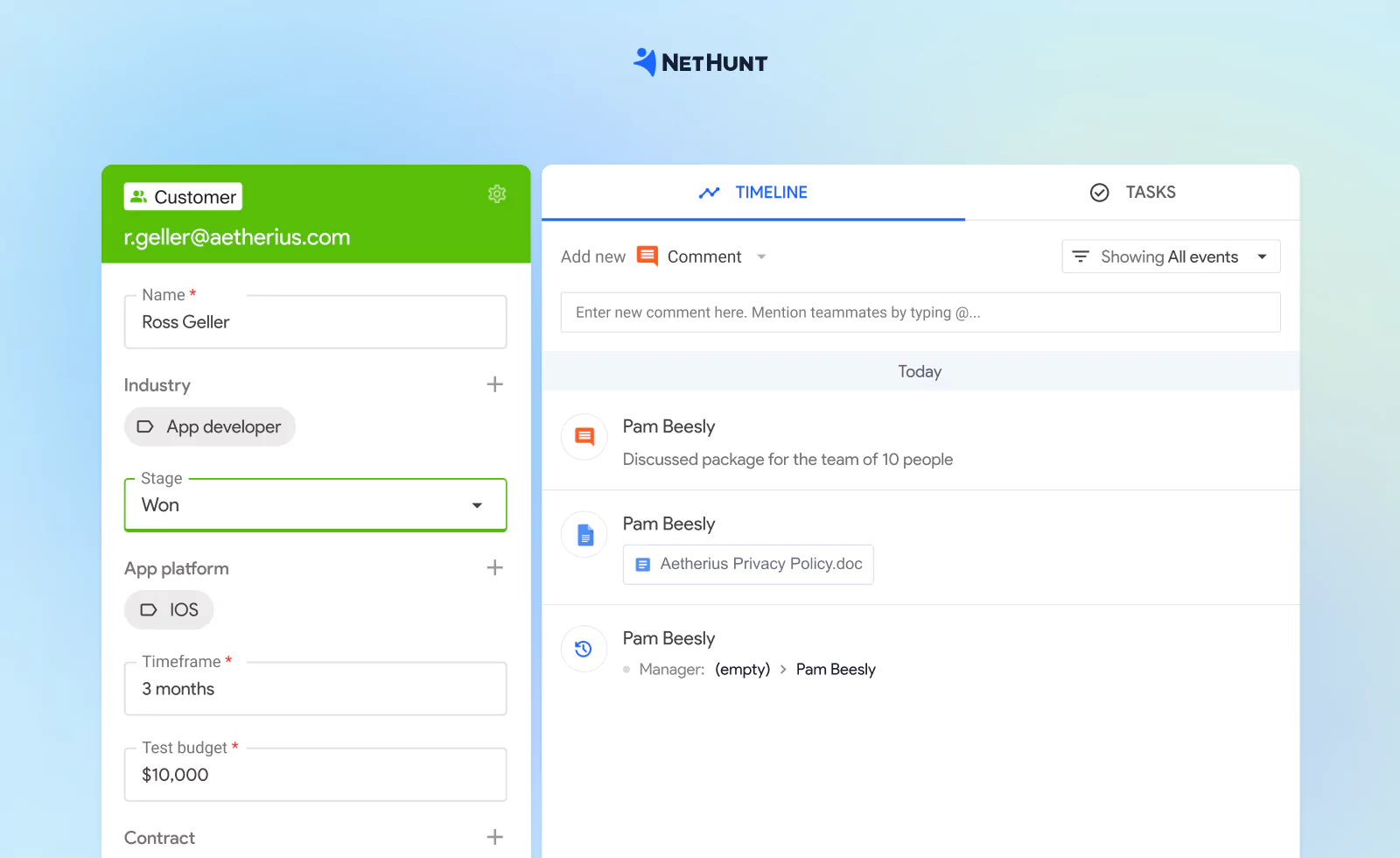The image size is (1400, 858).
Task: Click the blue document icon in the timeline
Action: 584,533
